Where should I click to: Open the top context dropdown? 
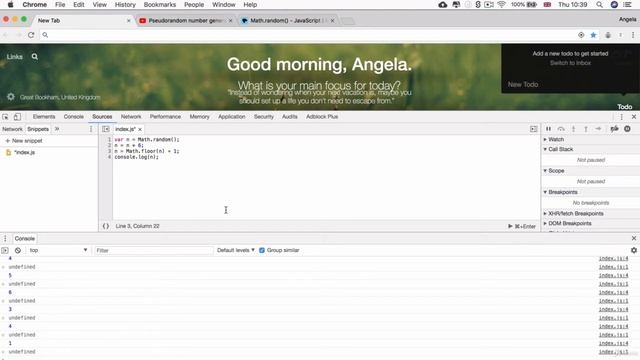coord(58,250)
